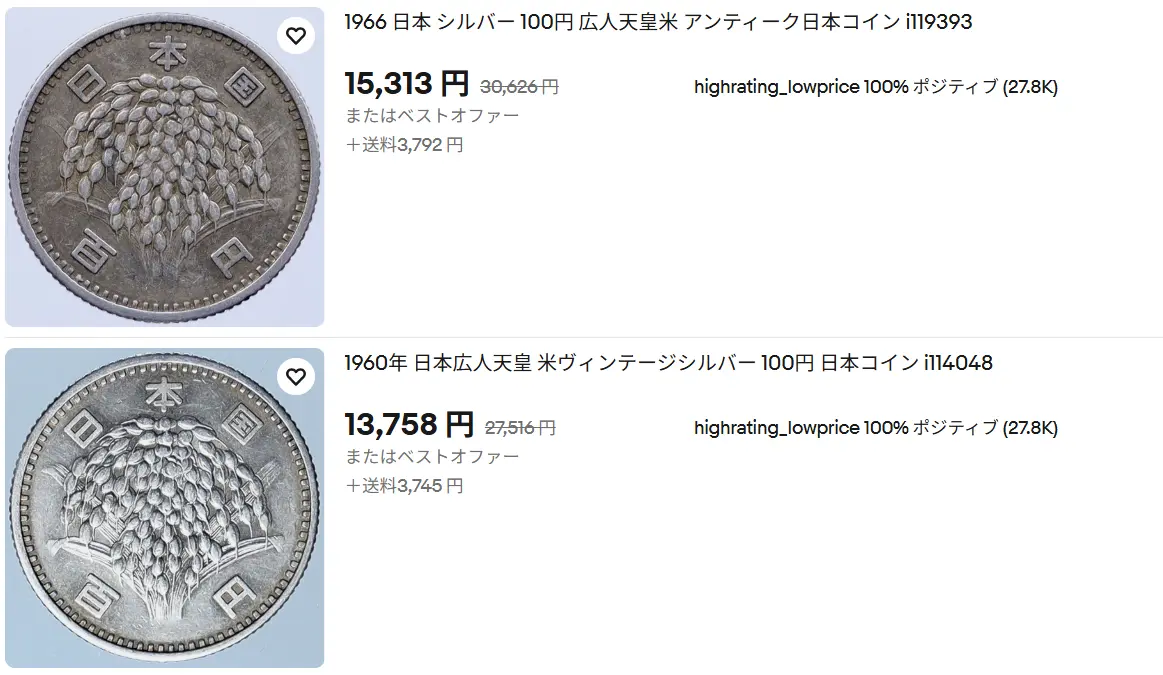Tap the watchlist heart beside the 1966 listing title
This screenshot has height=675, width=1163.
coord(296,34)
